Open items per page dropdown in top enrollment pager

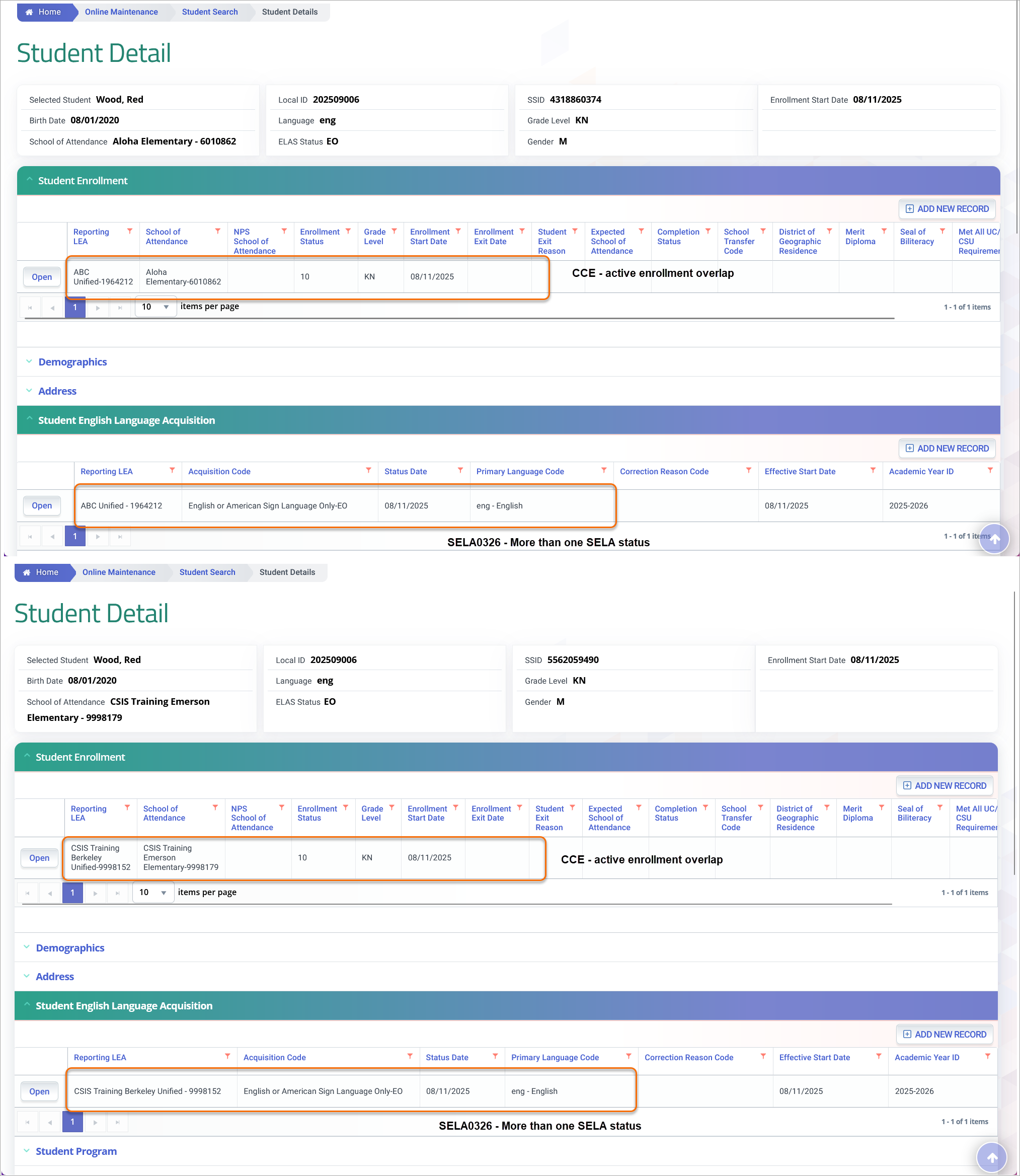click(x=155, y=307)
